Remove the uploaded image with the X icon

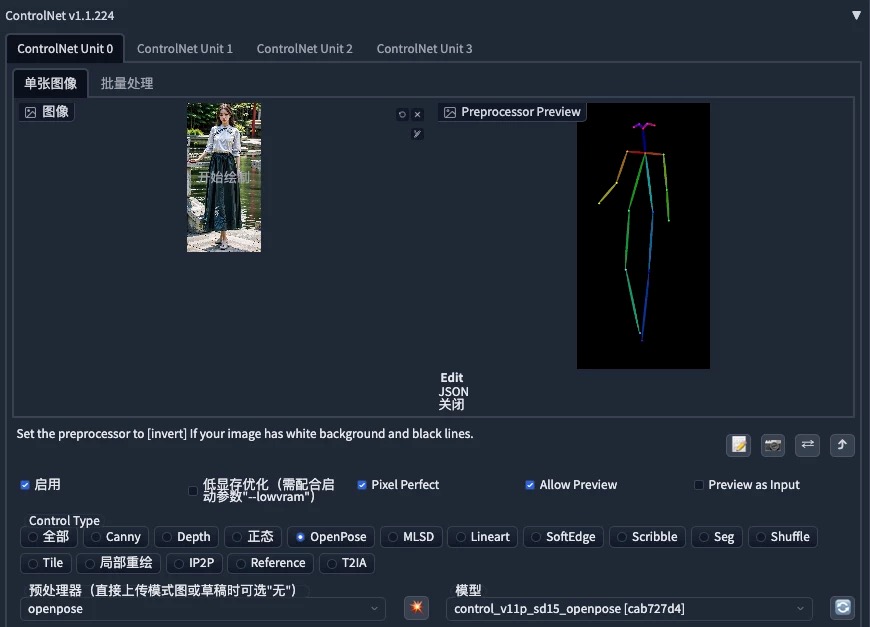tap(417, 114)
